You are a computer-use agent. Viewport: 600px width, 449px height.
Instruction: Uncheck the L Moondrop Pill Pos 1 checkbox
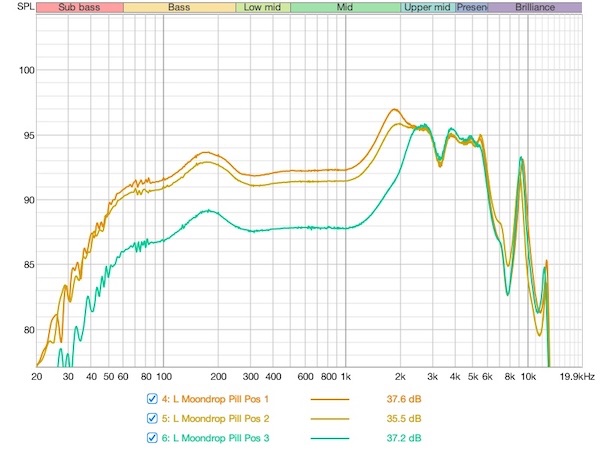153,399
